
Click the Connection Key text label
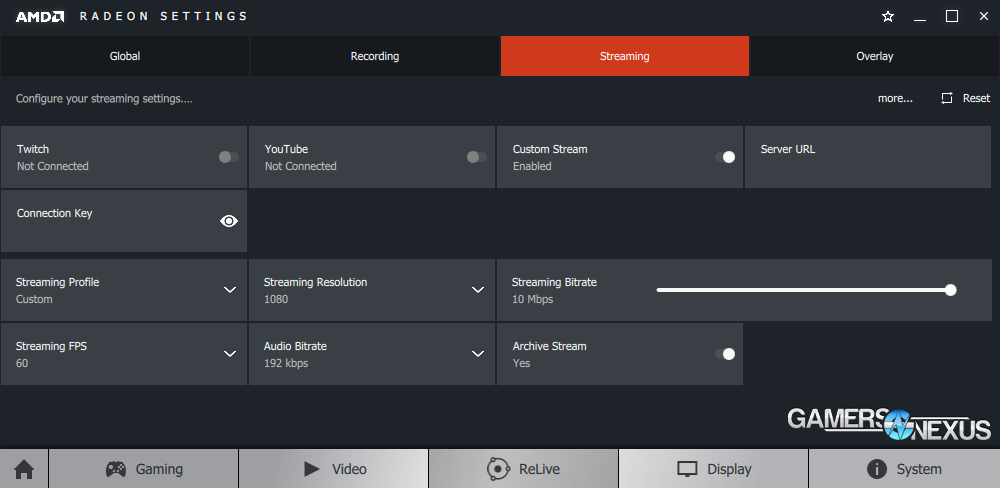pyautogui.click(x=55, y=213)
